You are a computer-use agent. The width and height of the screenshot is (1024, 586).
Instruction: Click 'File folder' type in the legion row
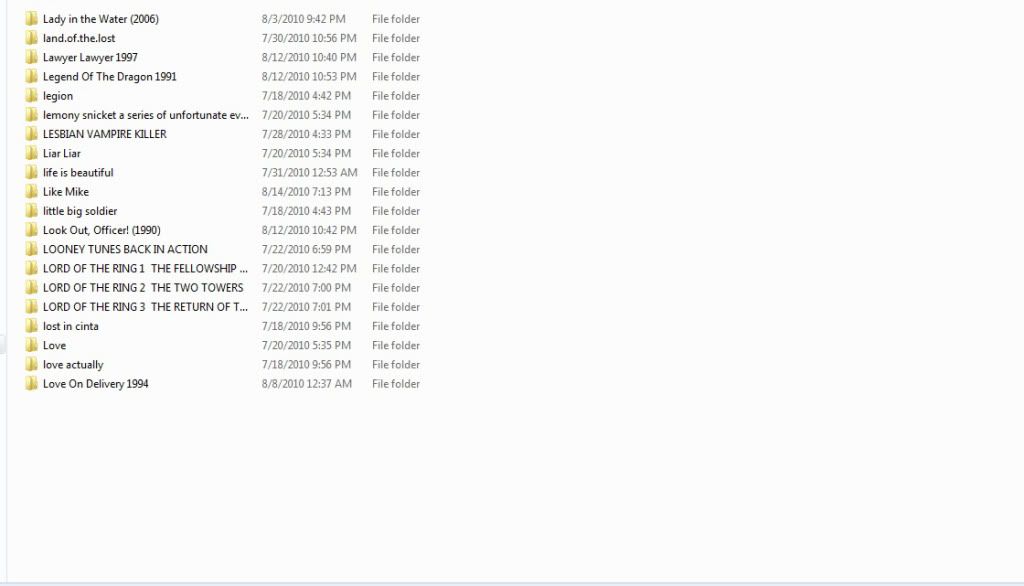click(x=396, y=95)
